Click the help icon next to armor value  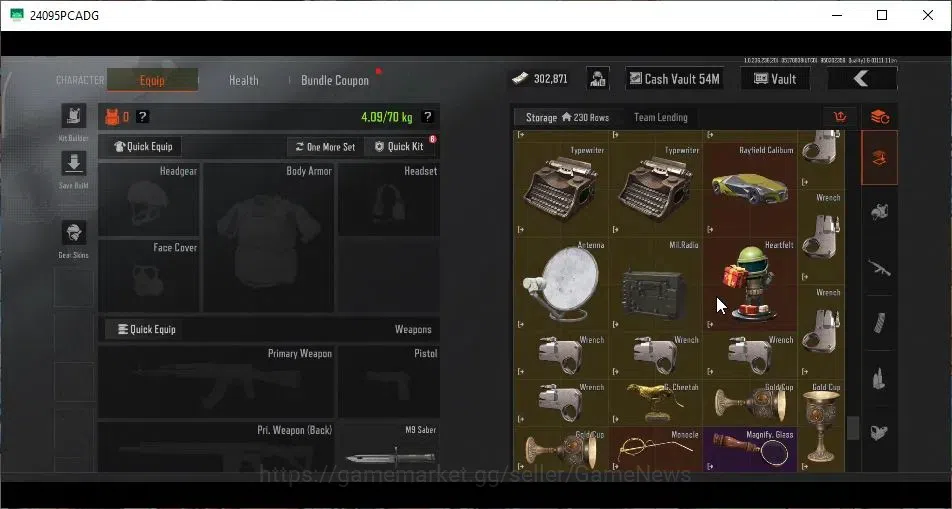point(142,117)
